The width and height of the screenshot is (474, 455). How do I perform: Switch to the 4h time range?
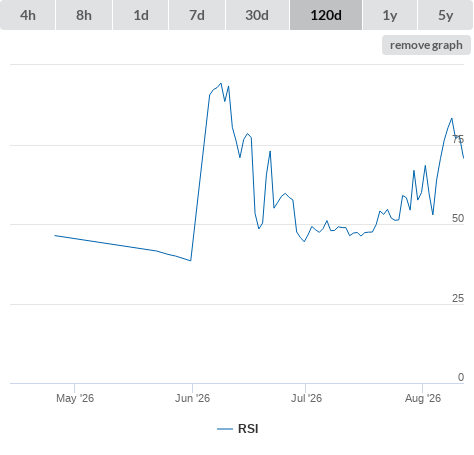tap(27, 15)
